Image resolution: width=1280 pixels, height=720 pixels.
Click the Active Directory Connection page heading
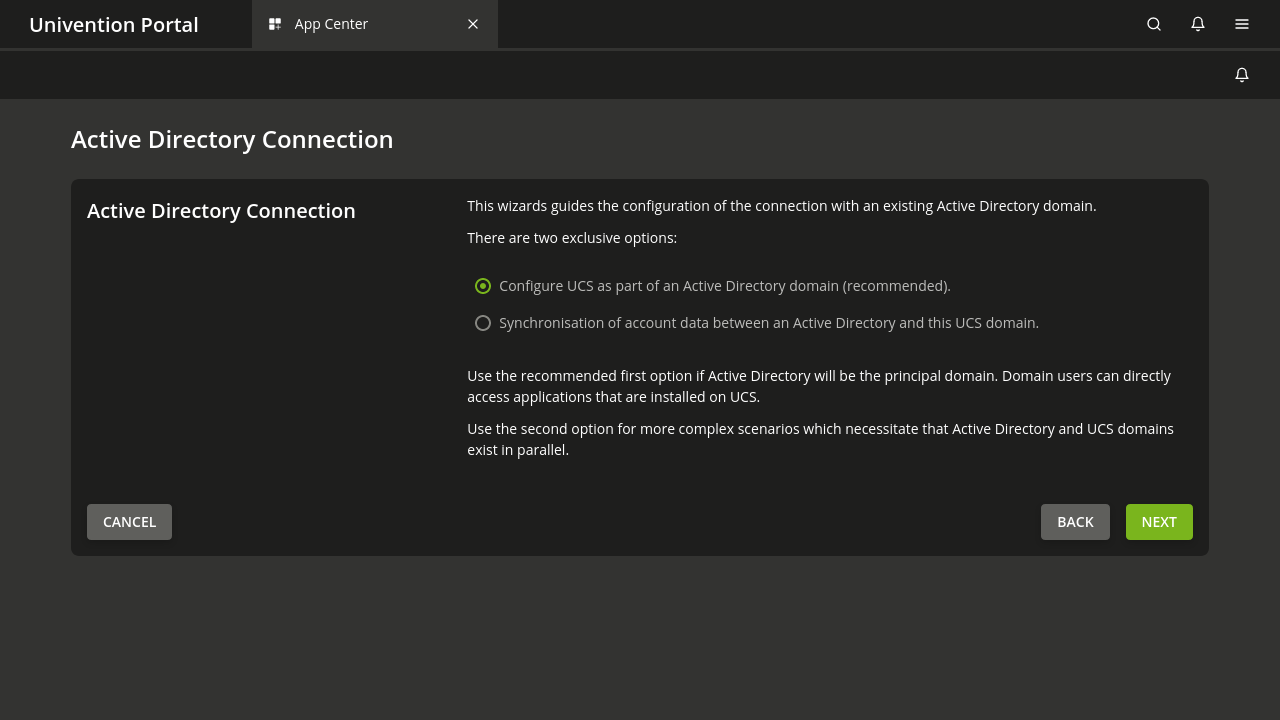232,139
